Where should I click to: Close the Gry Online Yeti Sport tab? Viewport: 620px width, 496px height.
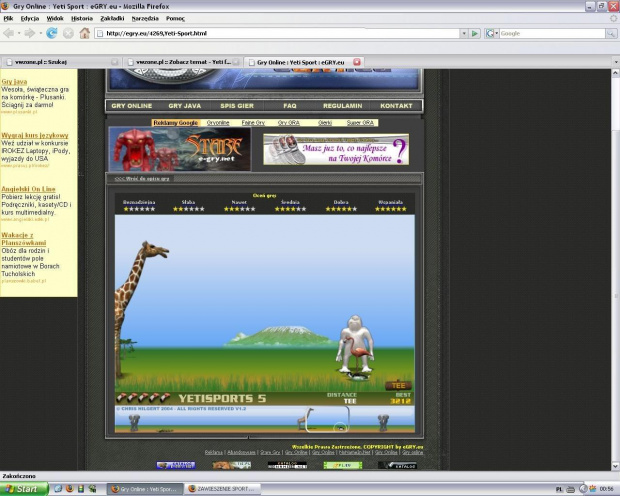tap(357, 62)
